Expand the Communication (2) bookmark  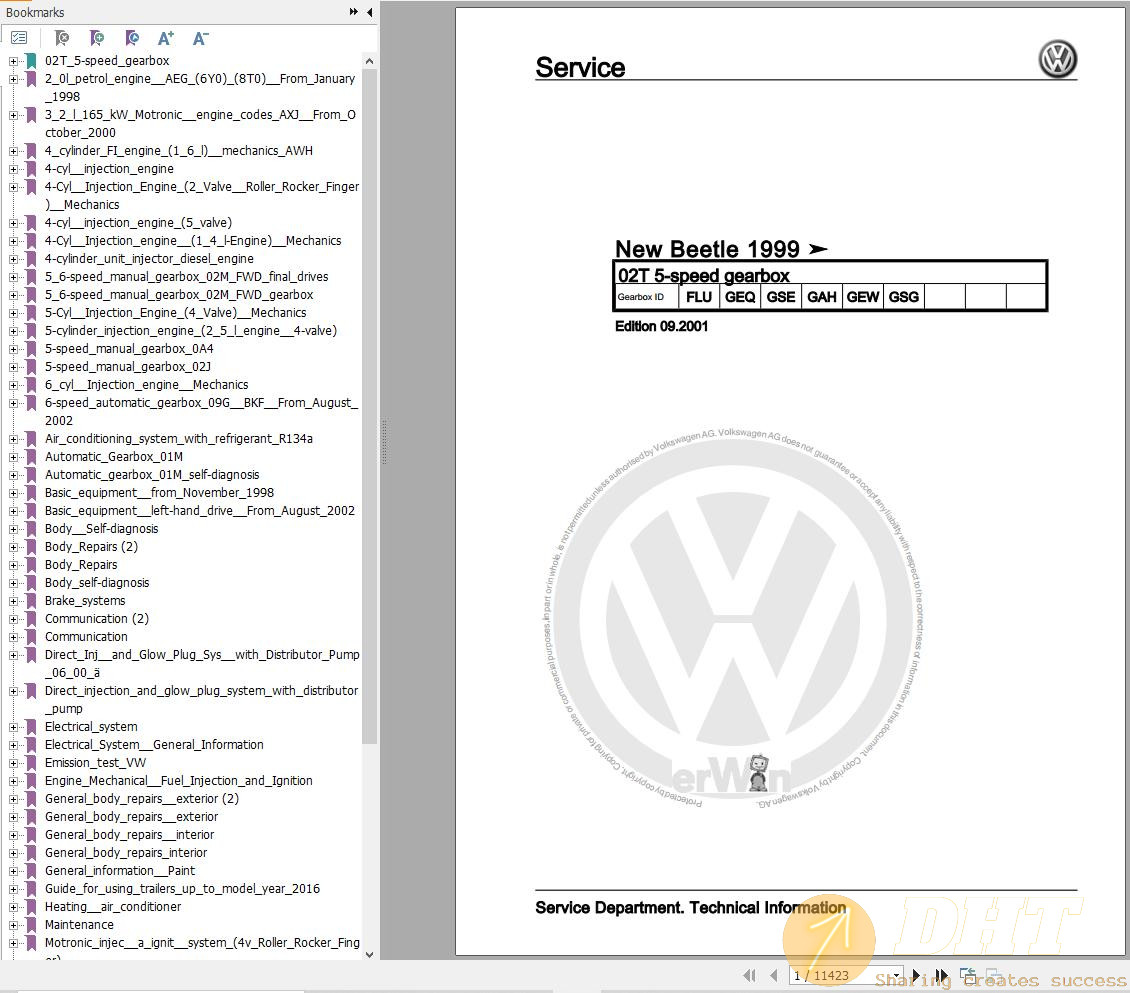click(13, 620)
